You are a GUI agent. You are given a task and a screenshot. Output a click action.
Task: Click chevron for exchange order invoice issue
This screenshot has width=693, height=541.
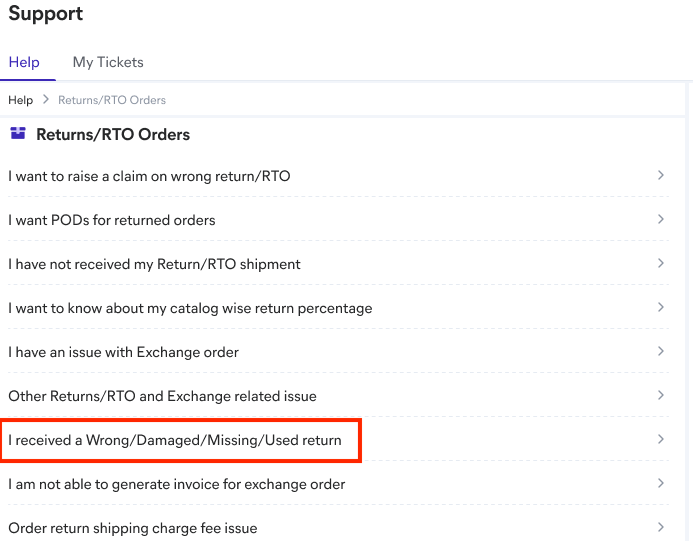661,484
